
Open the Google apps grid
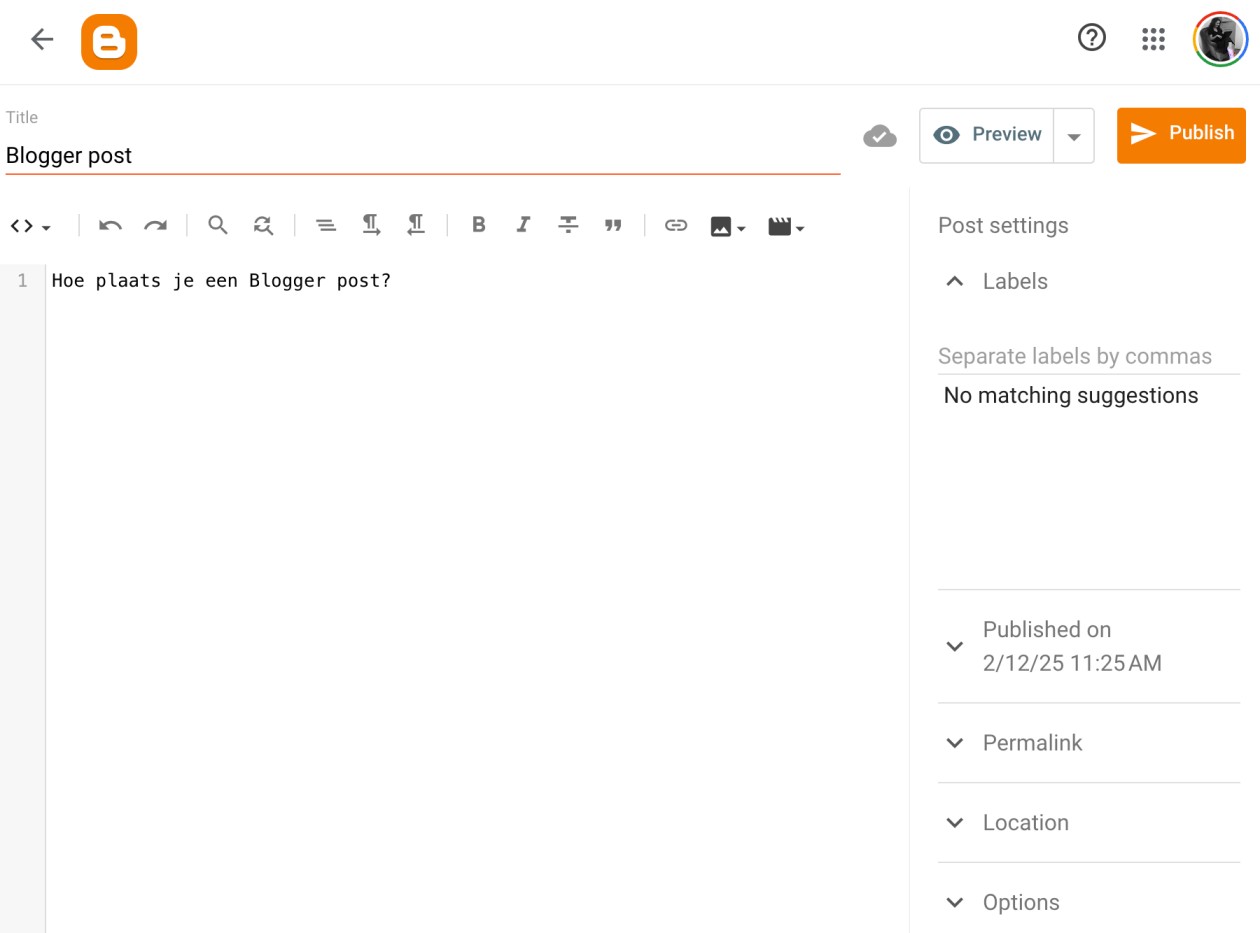(x=1153, y=39)
